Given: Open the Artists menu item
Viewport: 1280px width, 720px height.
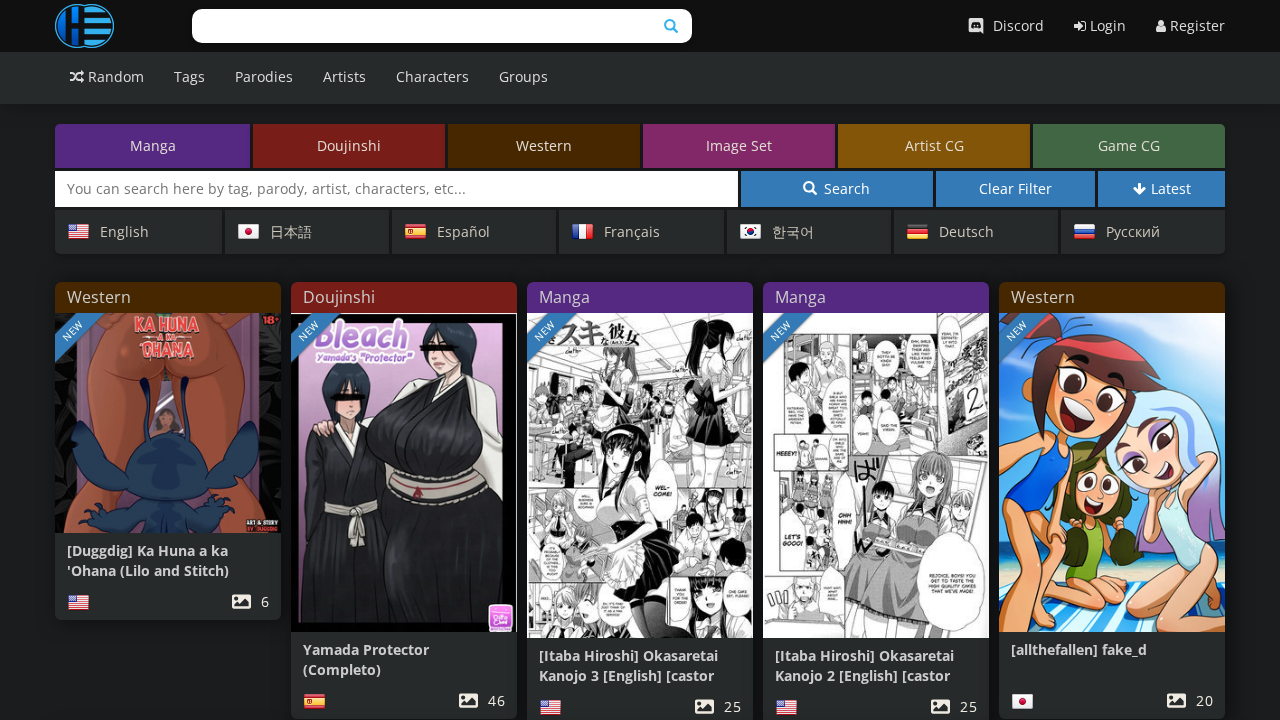Looking at the screenshot, I should 344,77.
